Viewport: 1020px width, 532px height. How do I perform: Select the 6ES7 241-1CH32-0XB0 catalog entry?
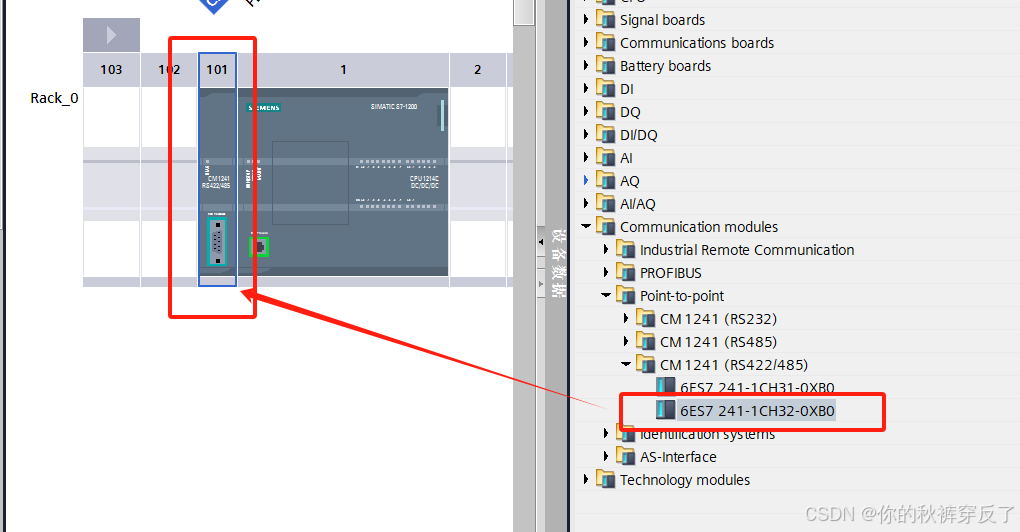[757, 410]
